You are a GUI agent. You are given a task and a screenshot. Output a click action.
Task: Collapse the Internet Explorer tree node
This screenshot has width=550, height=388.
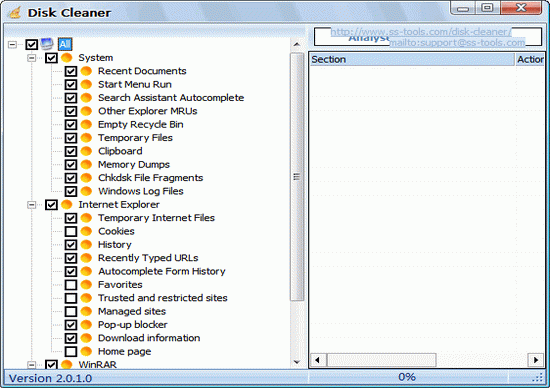click(x=32, y=204)
